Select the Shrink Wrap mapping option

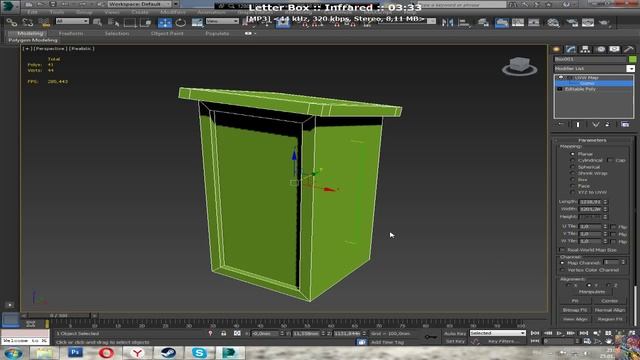pyautogui.click(x=572, y=173)
